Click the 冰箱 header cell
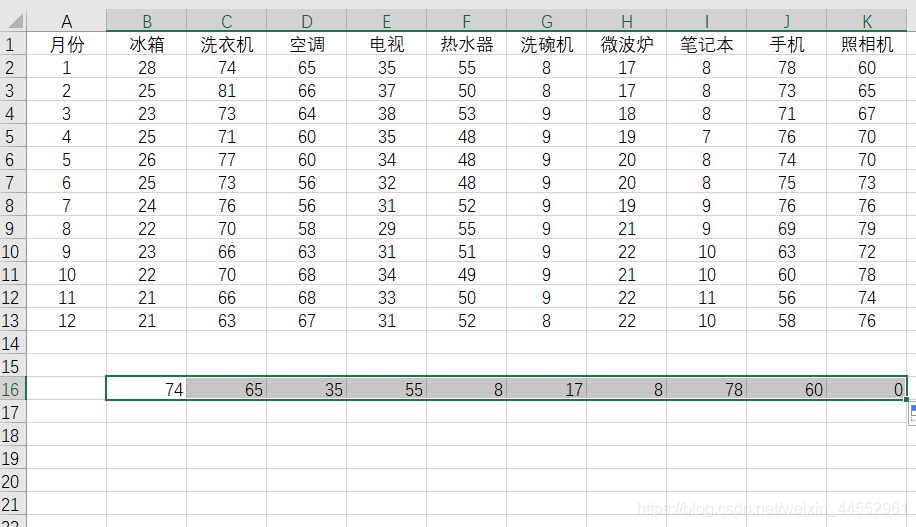The width and height of the screenshot is (916, 527). point(147,44)
